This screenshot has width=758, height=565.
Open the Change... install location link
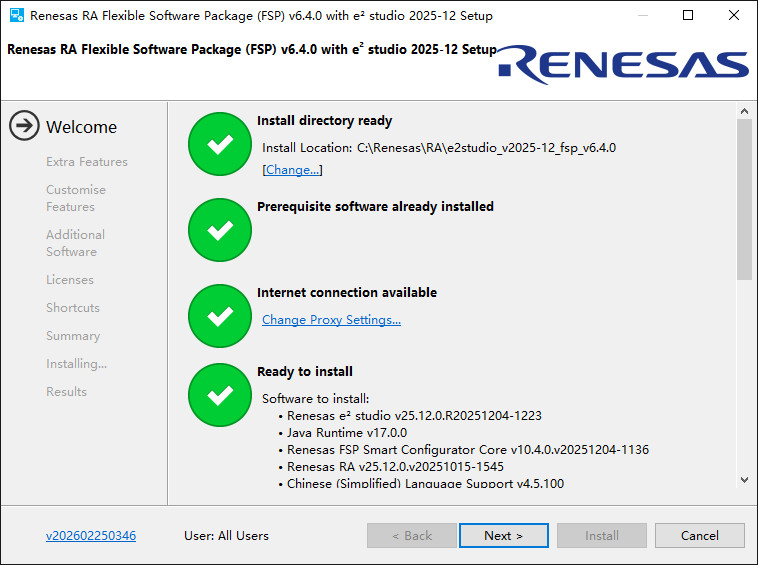[x=292, y=170]
